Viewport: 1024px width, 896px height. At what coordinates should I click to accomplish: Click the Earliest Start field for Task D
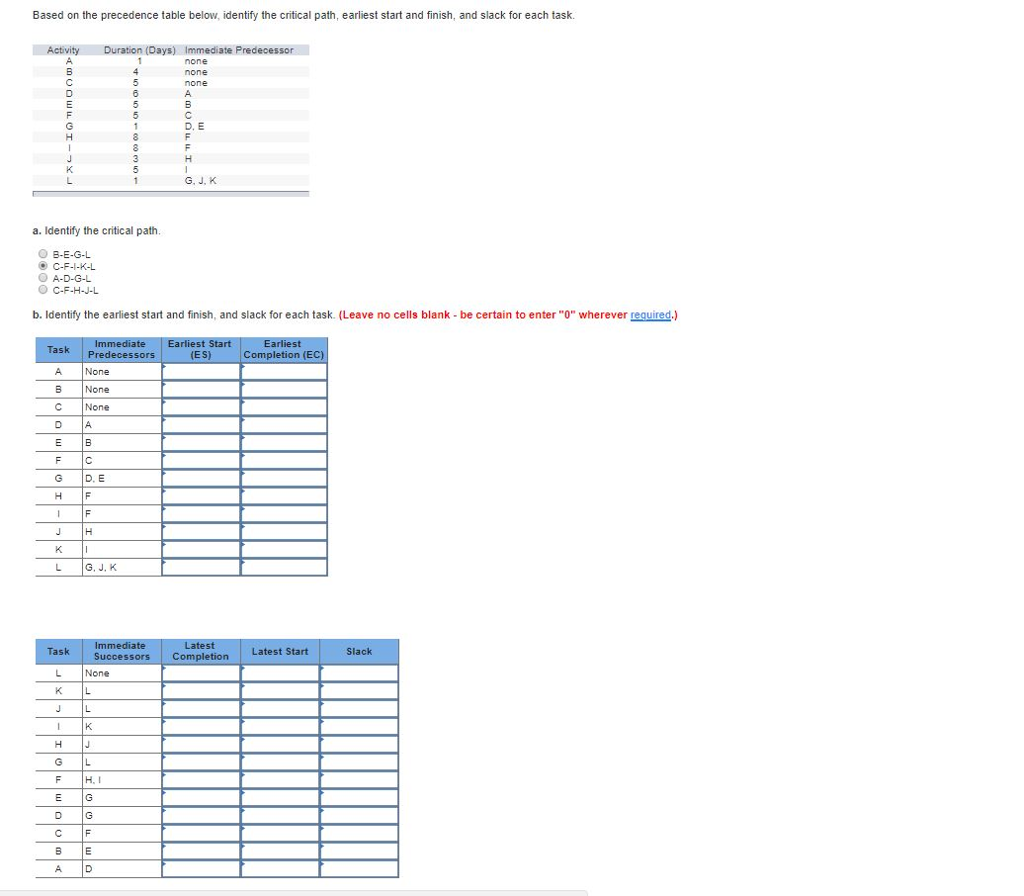[x=200, y=424]
